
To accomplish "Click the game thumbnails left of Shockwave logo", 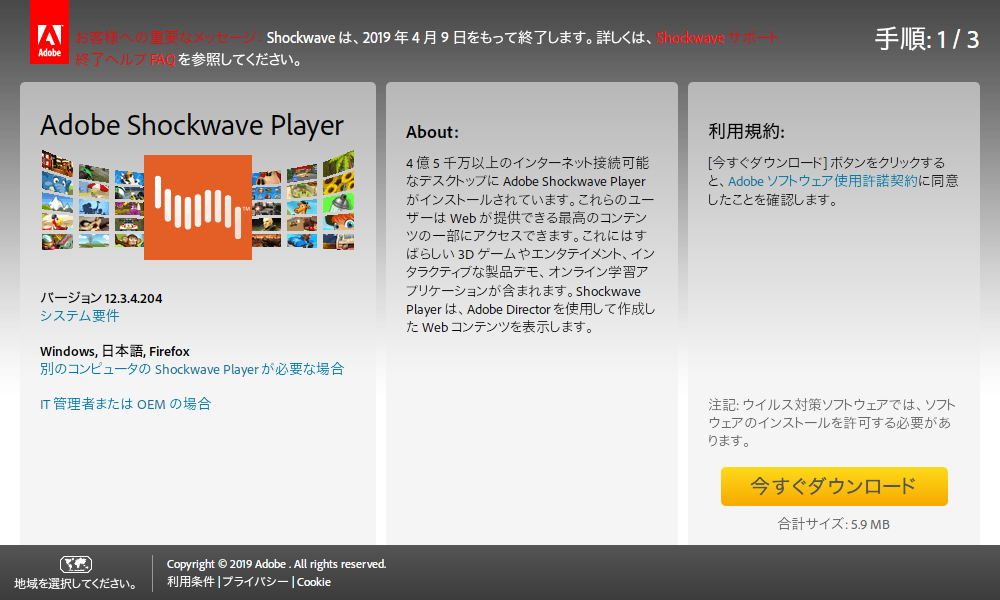I will click(x=92, y=200).
